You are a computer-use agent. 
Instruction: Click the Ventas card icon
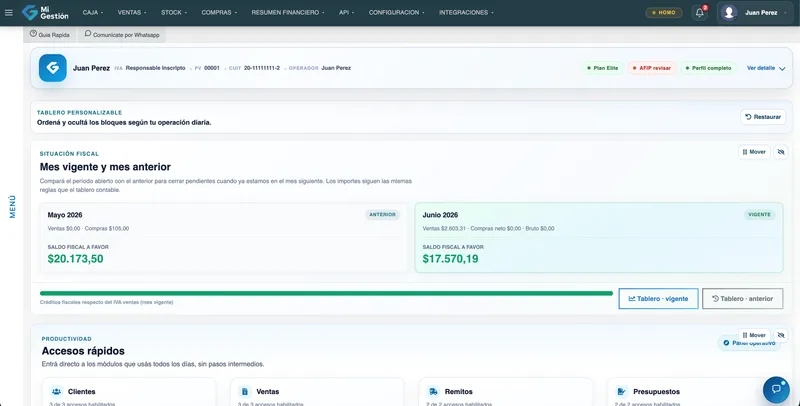pyautogui.click(x=245, y=392)
